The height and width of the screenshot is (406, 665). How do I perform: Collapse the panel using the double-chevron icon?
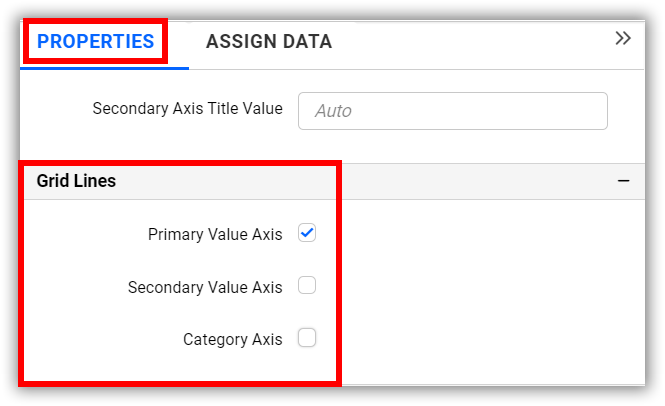pyautogui.click(x=623, y=38)
